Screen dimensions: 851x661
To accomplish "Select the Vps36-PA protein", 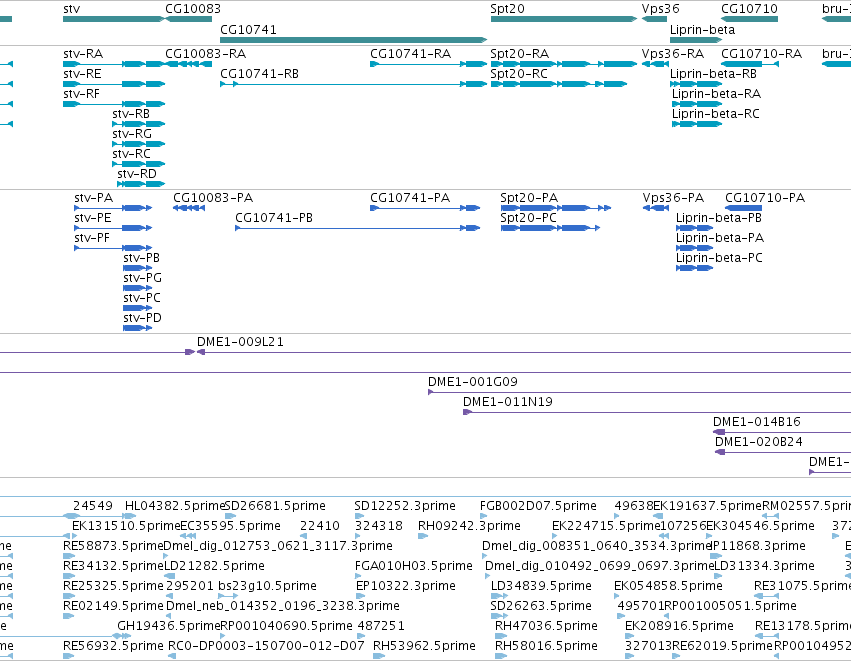I will [656, 208].
